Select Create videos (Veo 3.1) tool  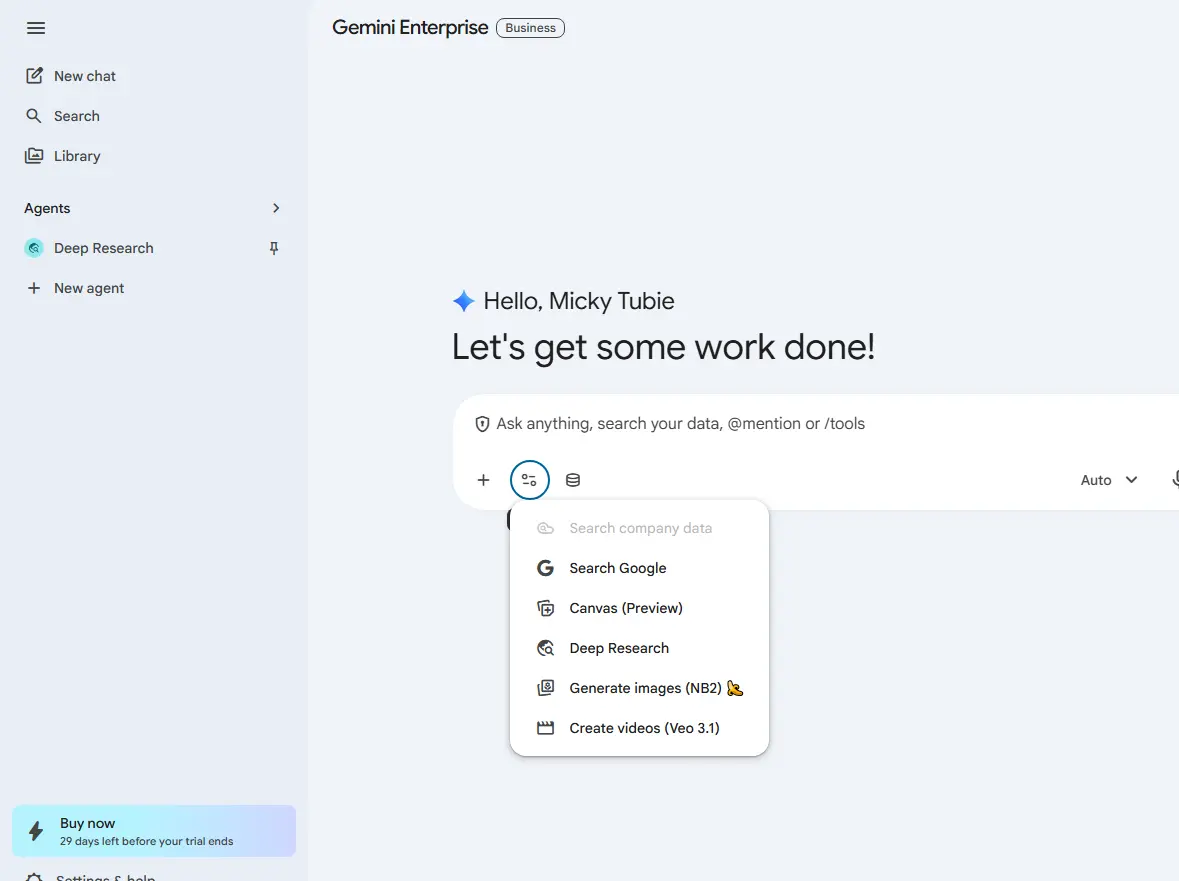coord(639,728)
